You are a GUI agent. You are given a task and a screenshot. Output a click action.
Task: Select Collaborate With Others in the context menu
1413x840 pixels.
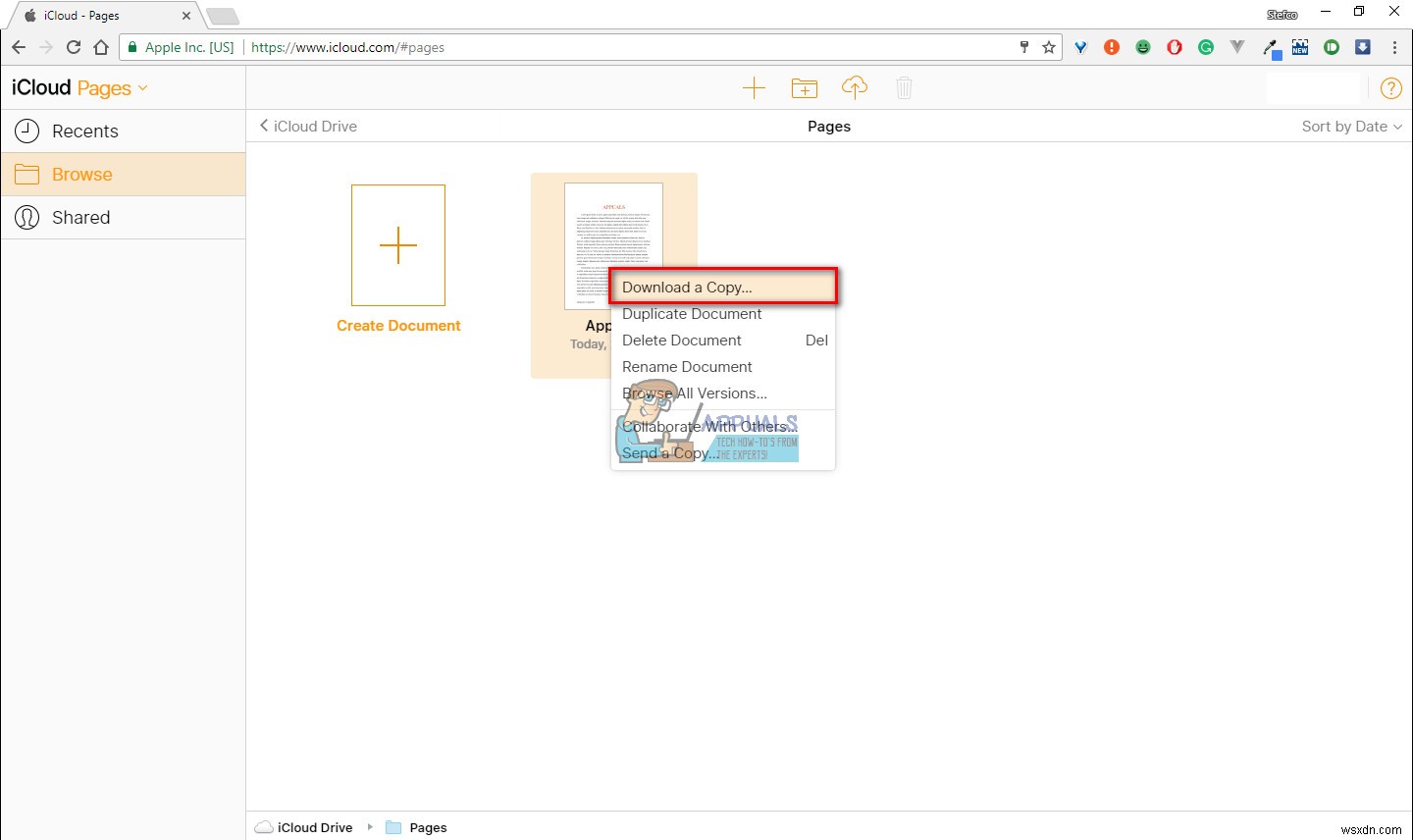[x=723, y=427]
